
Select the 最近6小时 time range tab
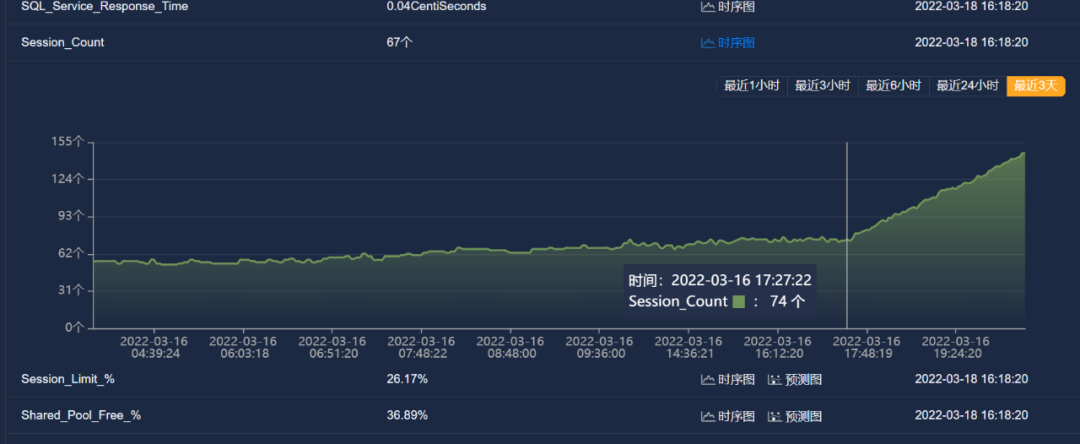point(893,86)
